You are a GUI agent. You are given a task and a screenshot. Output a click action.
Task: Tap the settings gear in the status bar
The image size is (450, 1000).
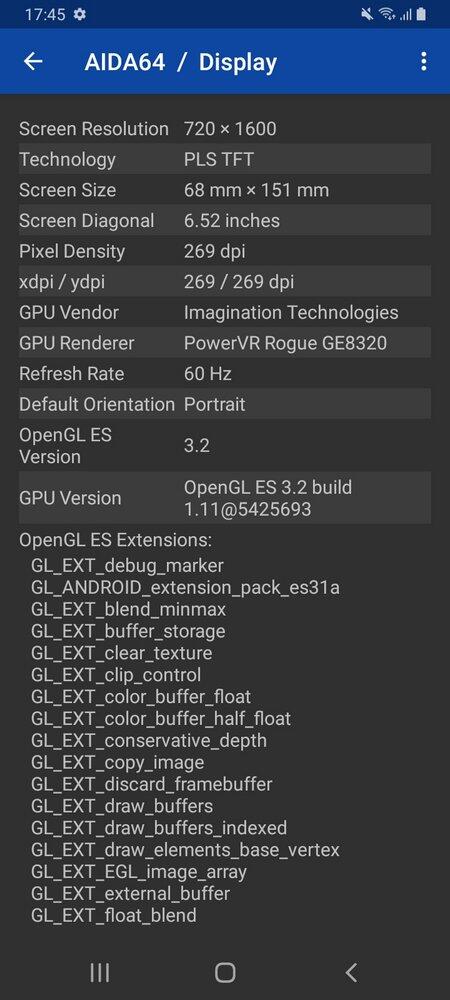(80, 14)
